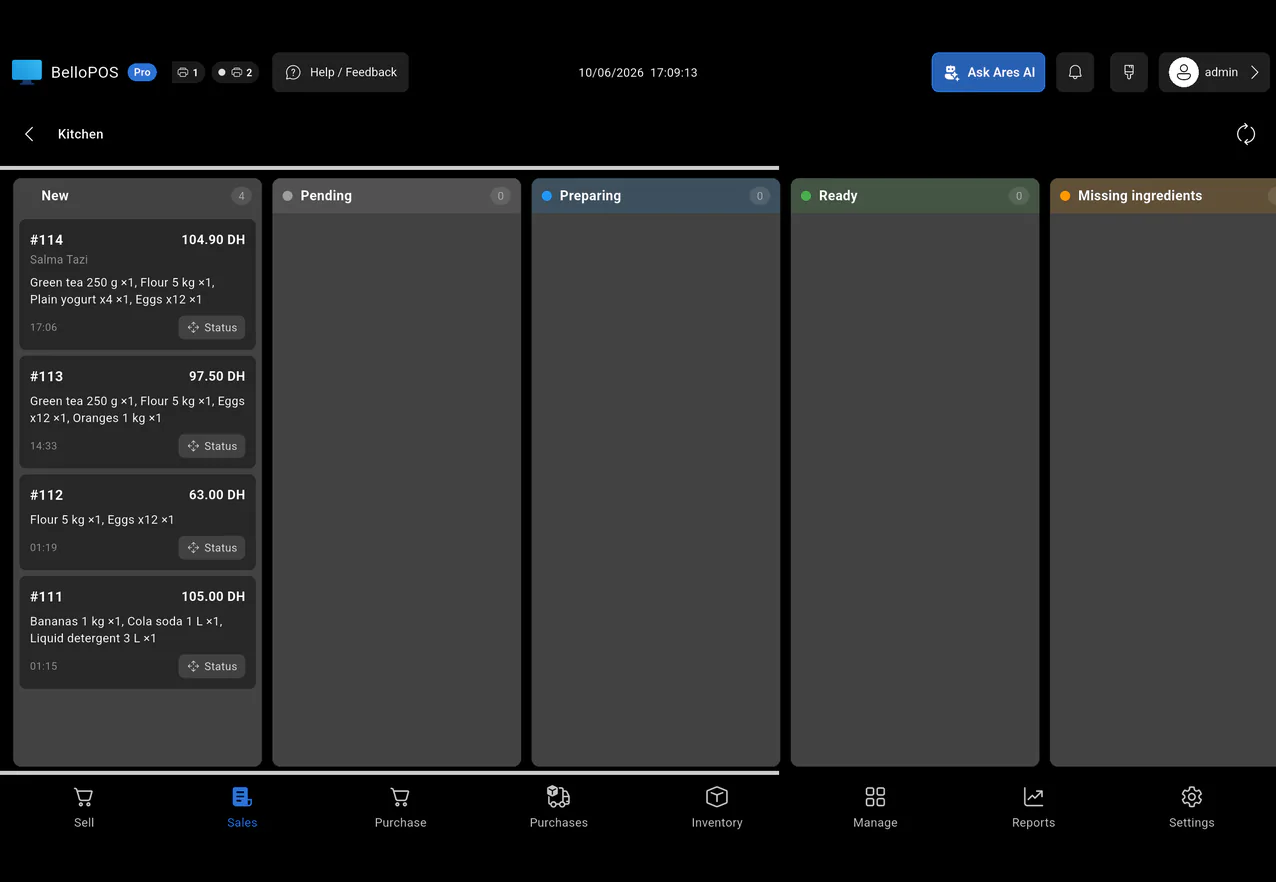Open Status options for order #114
This screenshot has width=1276, height=882.
point(212,328)
